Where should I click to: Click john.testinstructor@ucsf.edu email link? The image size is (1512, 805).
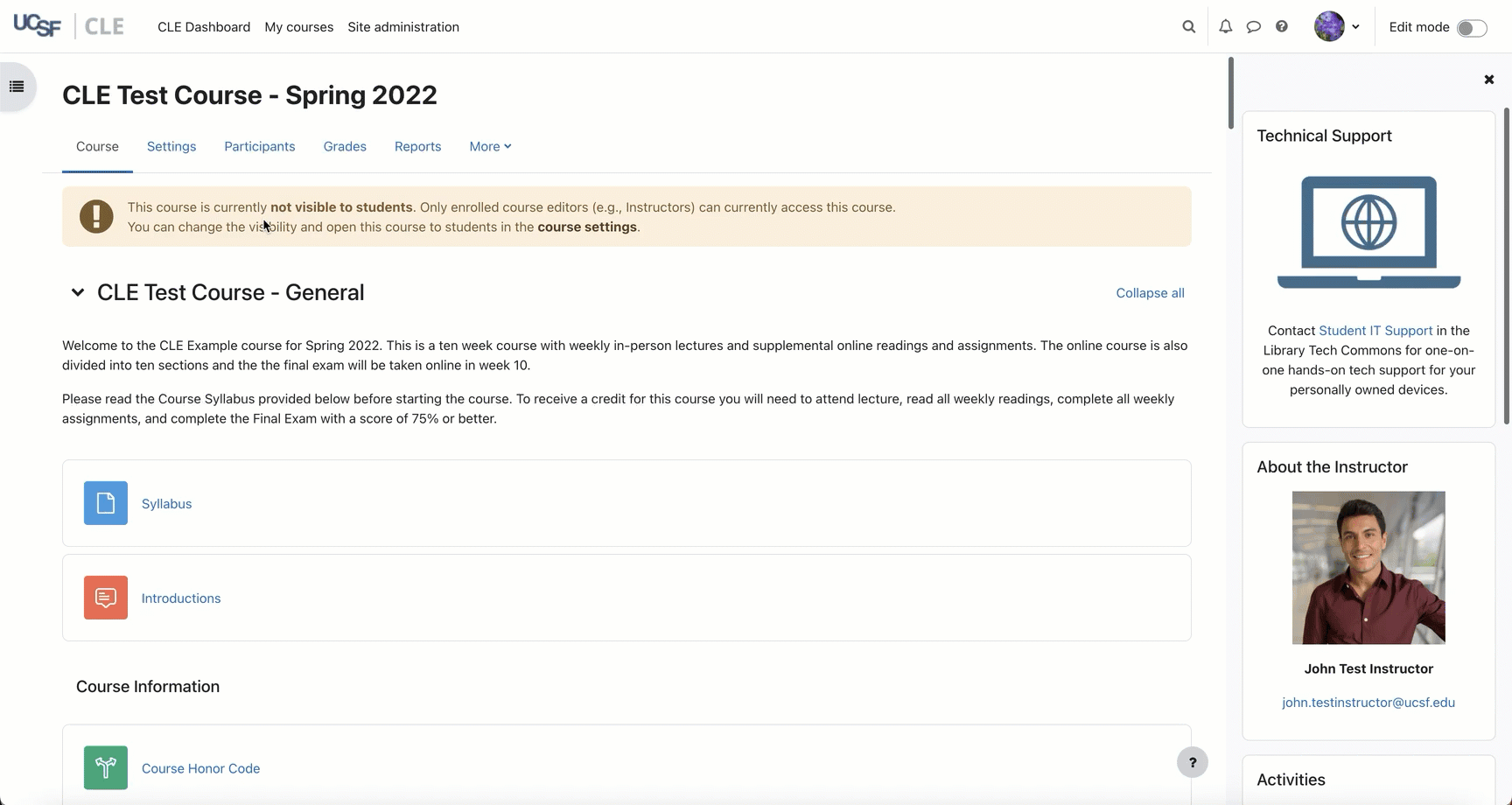coord(1368,703)
